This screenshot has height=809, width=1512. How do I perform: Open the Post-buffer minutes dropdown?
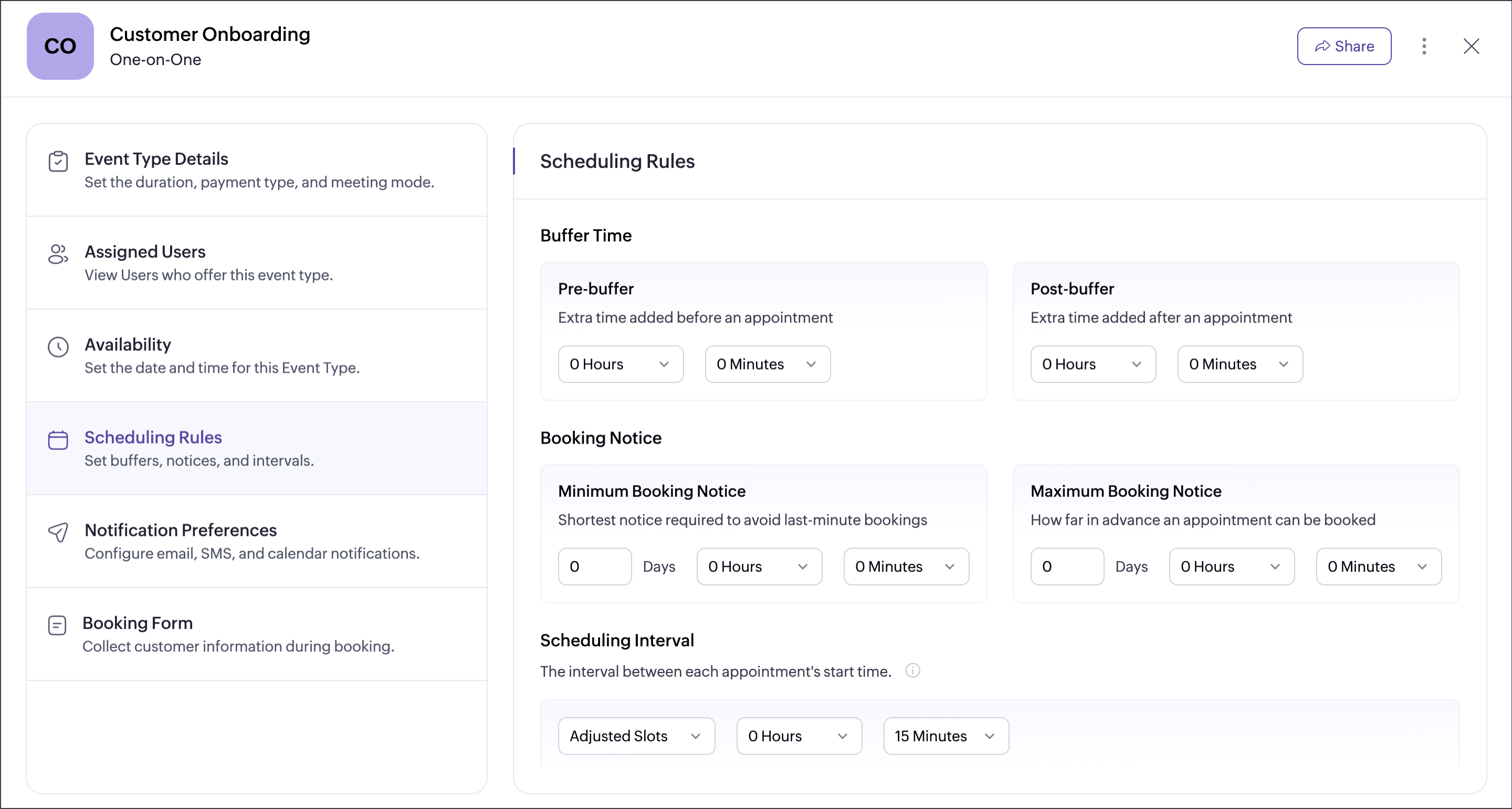1239,364
